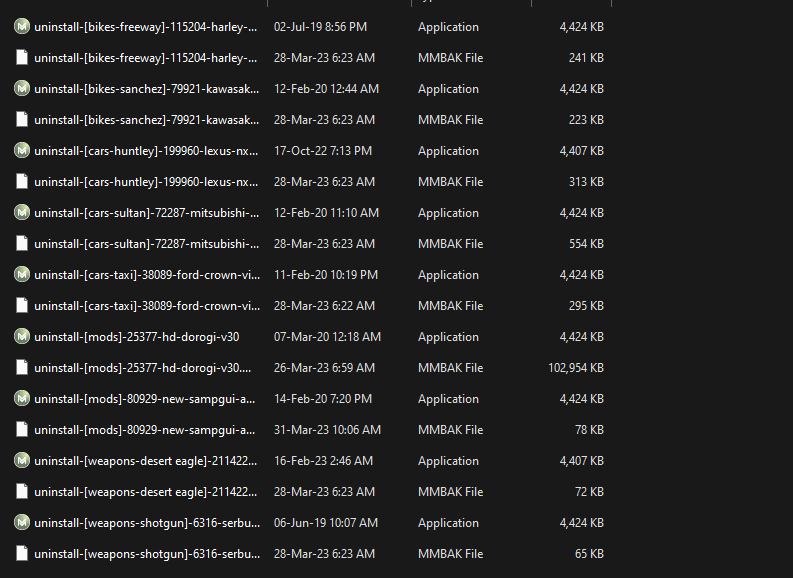The image size is (793, 578).
Task: Select the uninstall-[weapons-shotgun]-6316-serbu name dated 06-Jun-19
Action: coord(147,523)
